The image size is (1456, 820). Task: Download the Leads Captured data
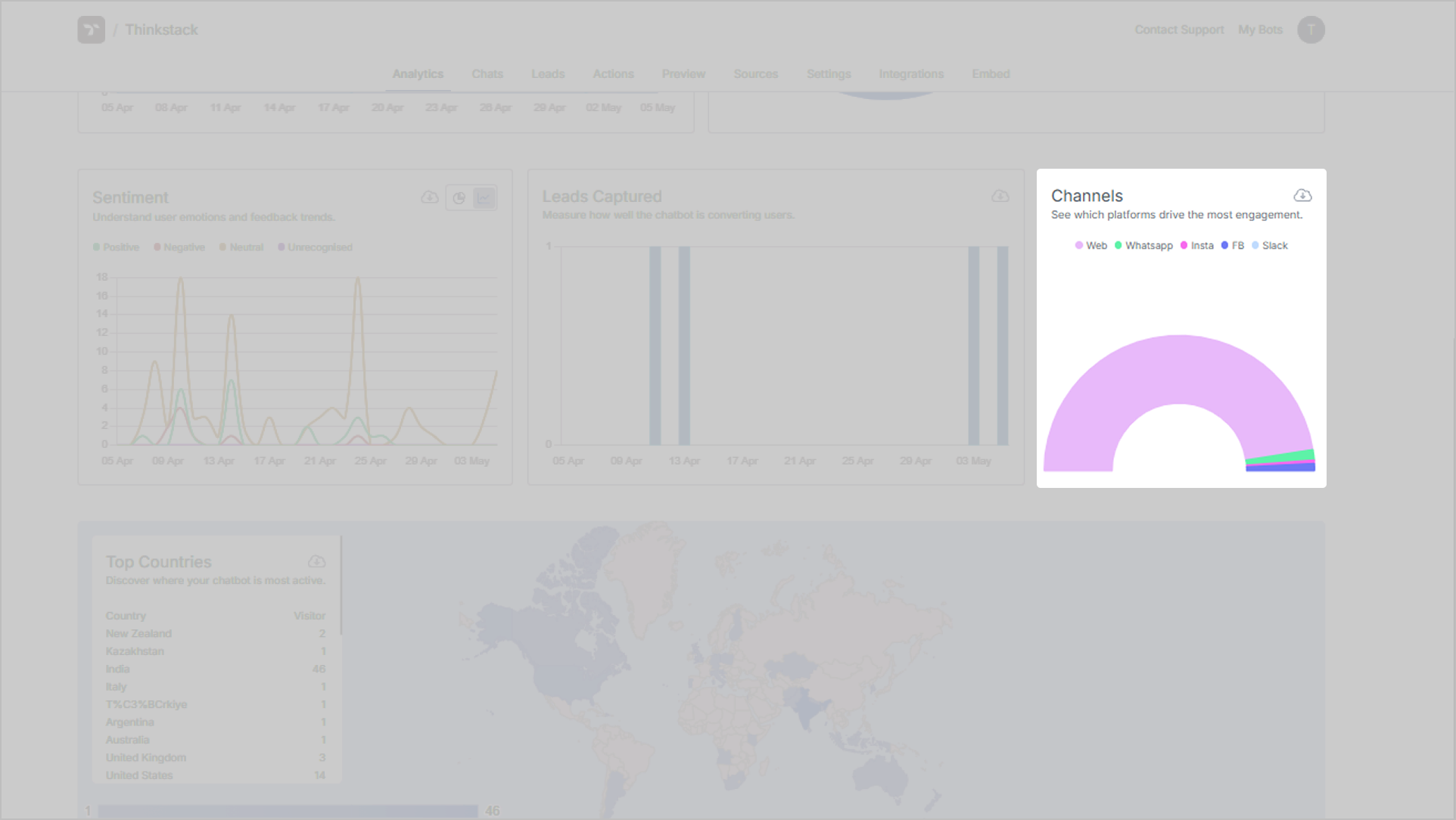click(x=1000, y=197)
